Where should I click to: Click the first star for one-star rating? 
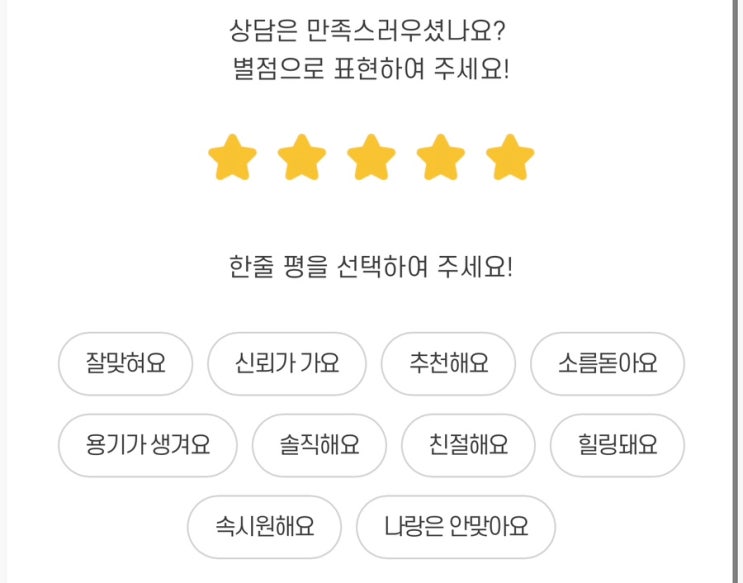coord(232,158)
